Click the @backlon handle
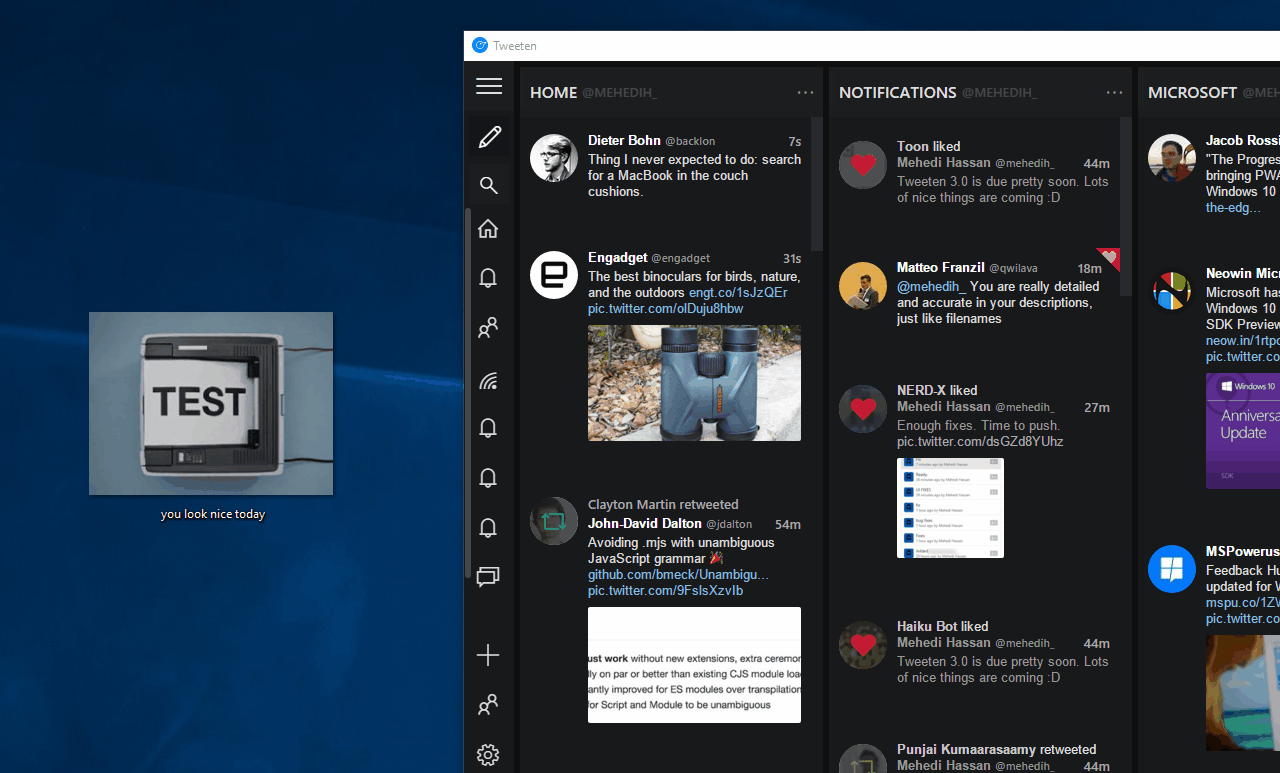The width and height of the screenshot is (1280, 773). tap(690, 141)
